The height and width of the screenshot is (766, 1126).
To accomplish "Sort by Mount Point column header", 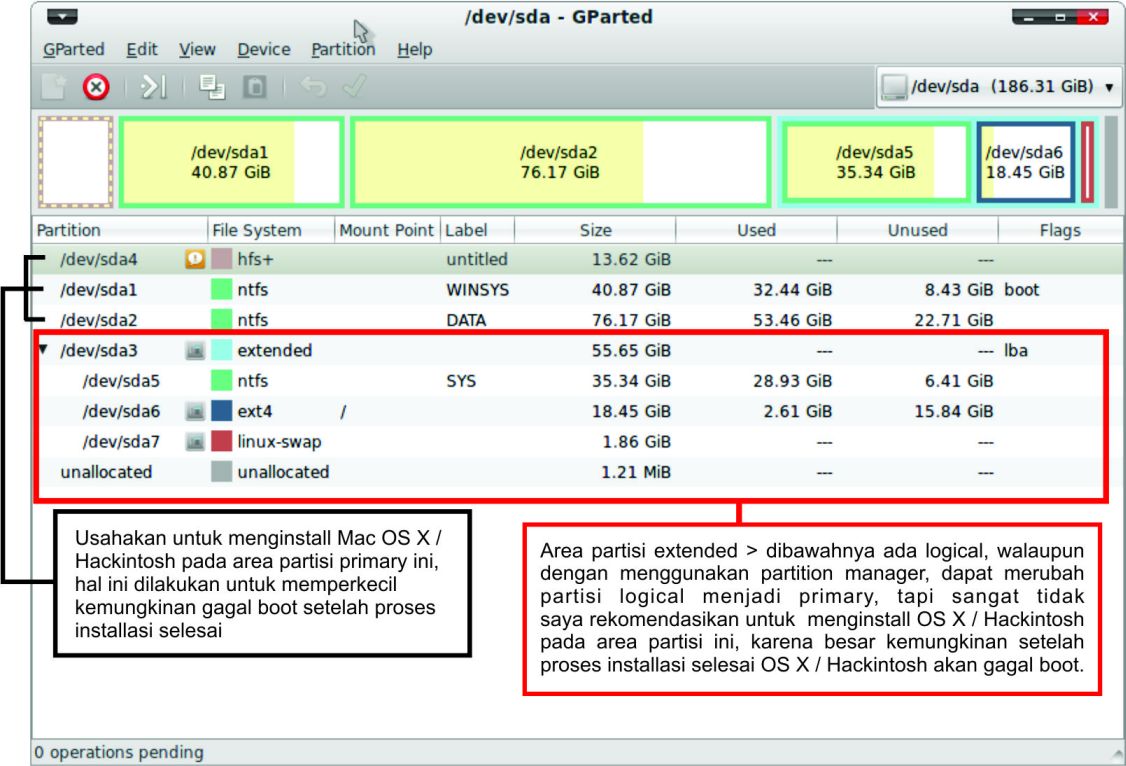I will [x=387, y=230].
